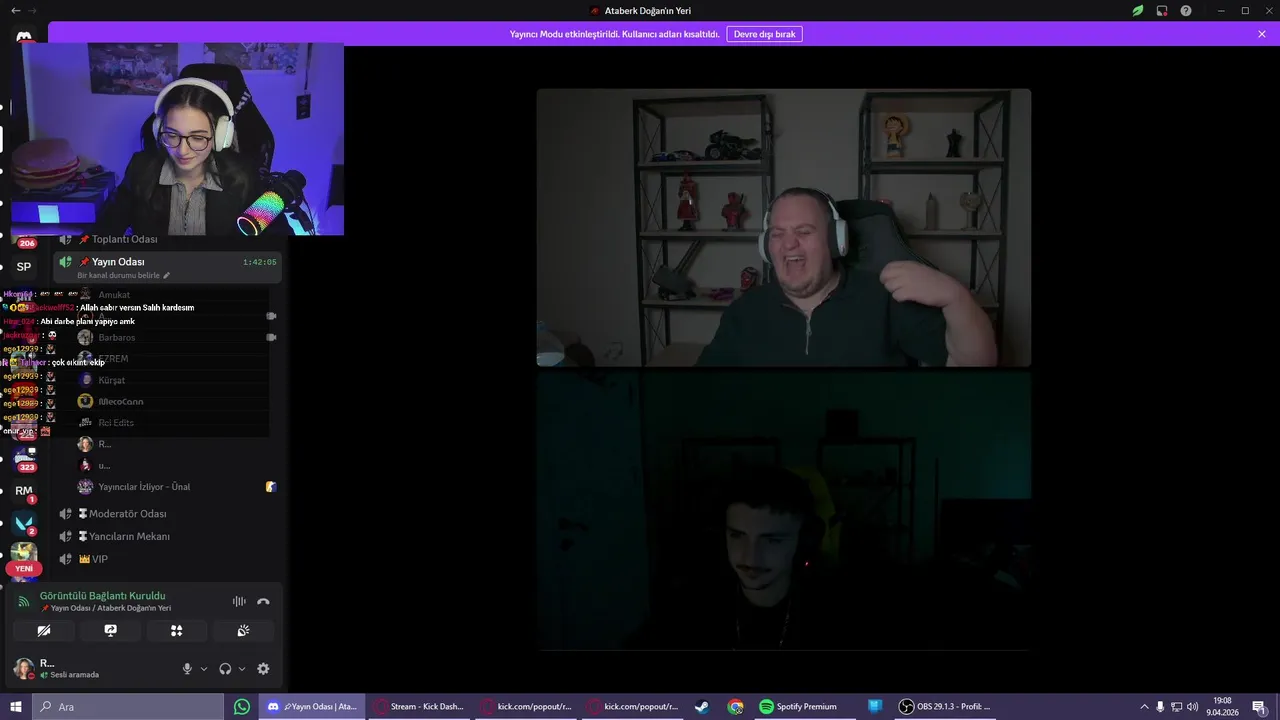This screenshot has height=720, width=1280.
Task: Dismiss the streamer mode banner
Action: [x=1262, y=34]
